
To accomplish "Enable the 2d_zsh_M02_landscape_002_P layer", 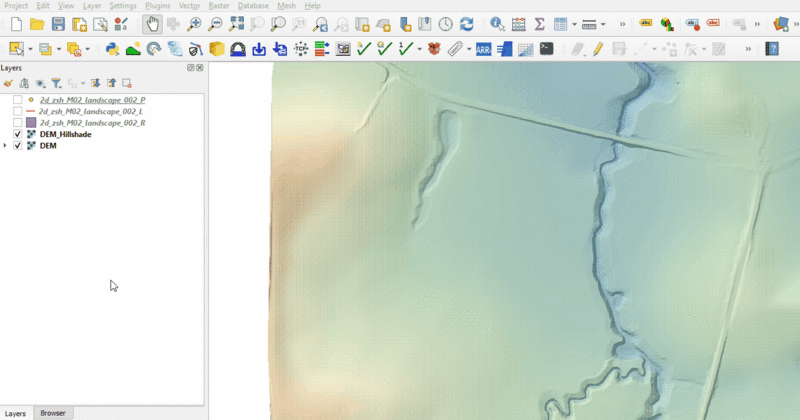I will 18,101.
